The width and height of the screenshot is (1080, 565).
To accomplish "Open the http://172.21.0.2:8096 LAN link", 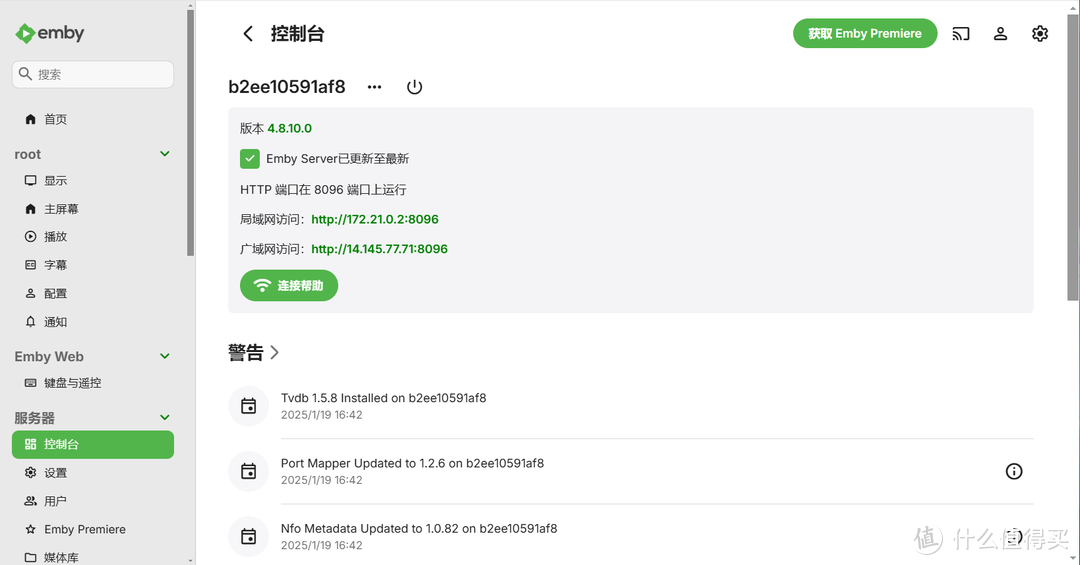I will click(x=375, y=219).
